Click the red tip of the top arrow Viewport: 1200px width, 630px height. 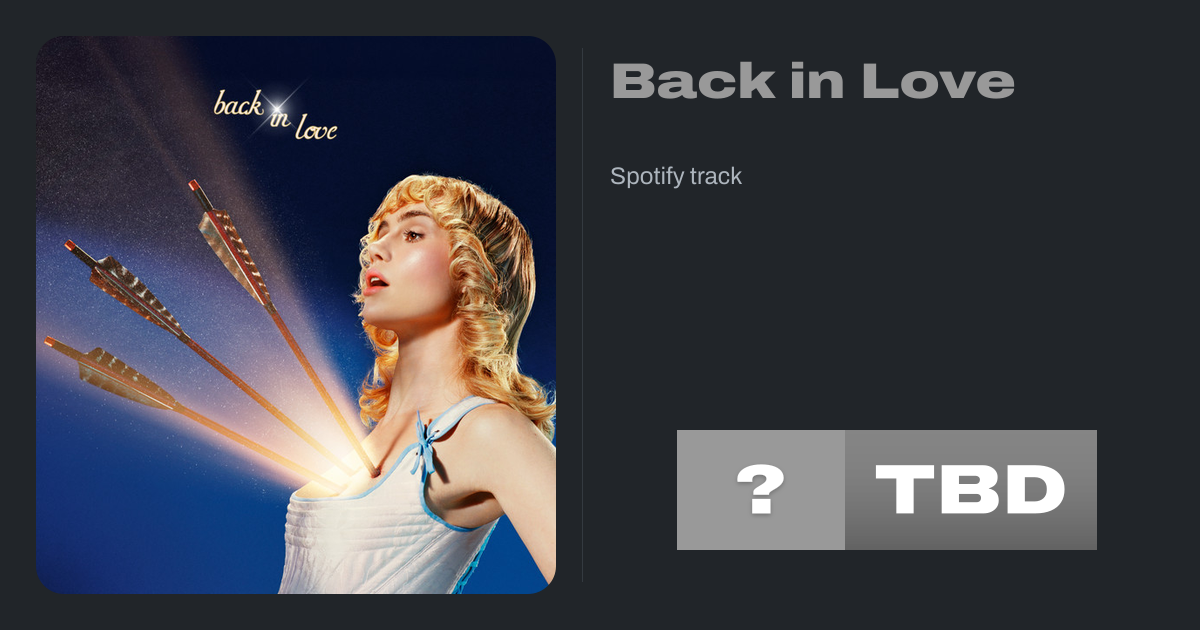(194, 186)
